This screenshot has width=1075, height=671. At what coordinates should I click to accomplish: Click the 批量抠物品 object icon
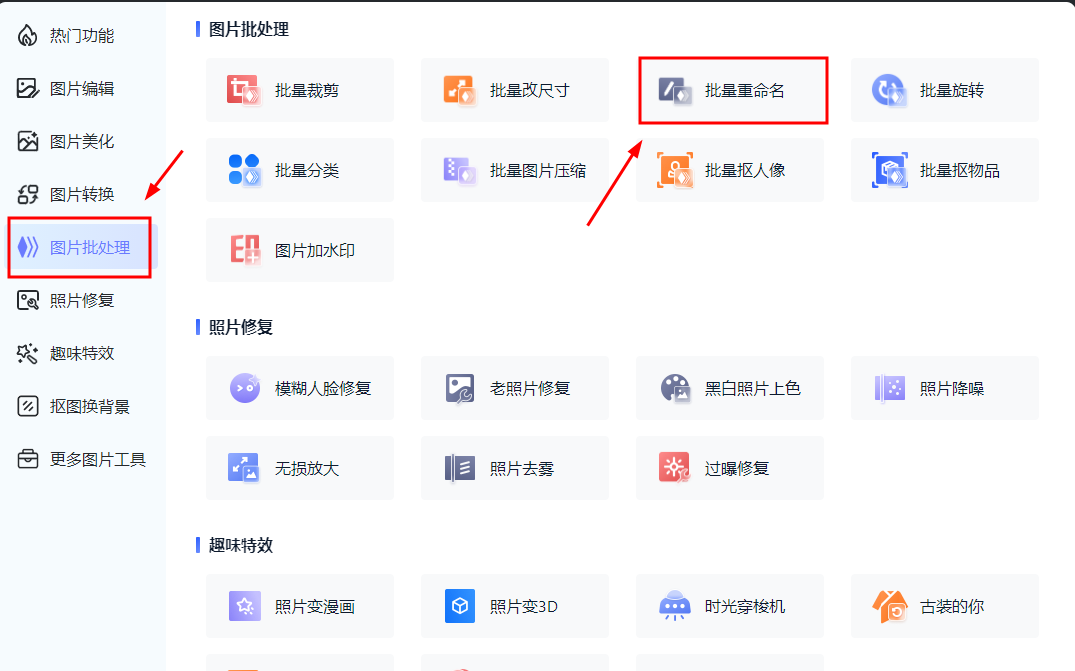tap(890, 170)
